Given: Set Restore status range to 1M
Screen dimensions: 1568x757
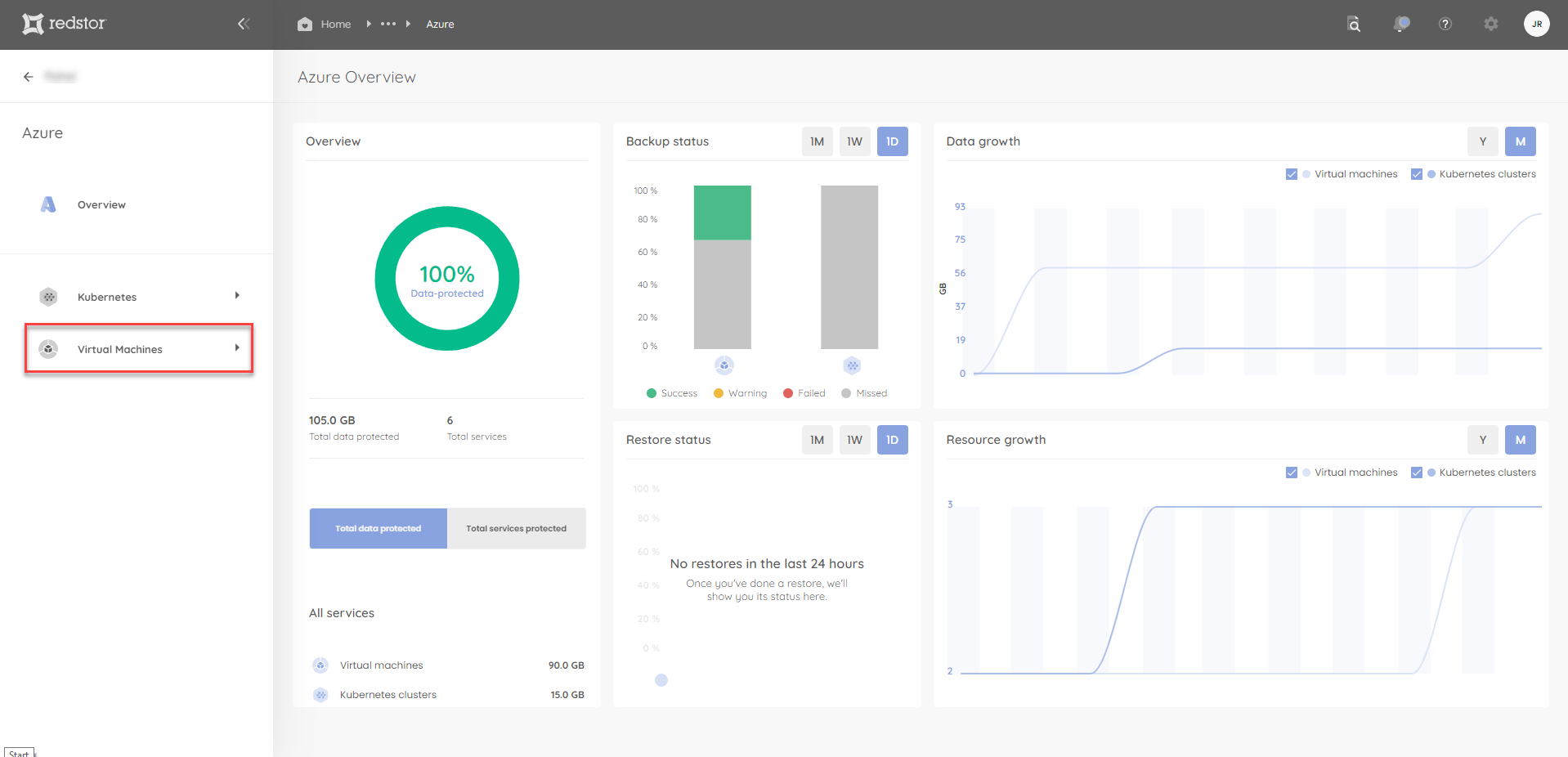Looking at the screenshot, I should tap(818, 440).
